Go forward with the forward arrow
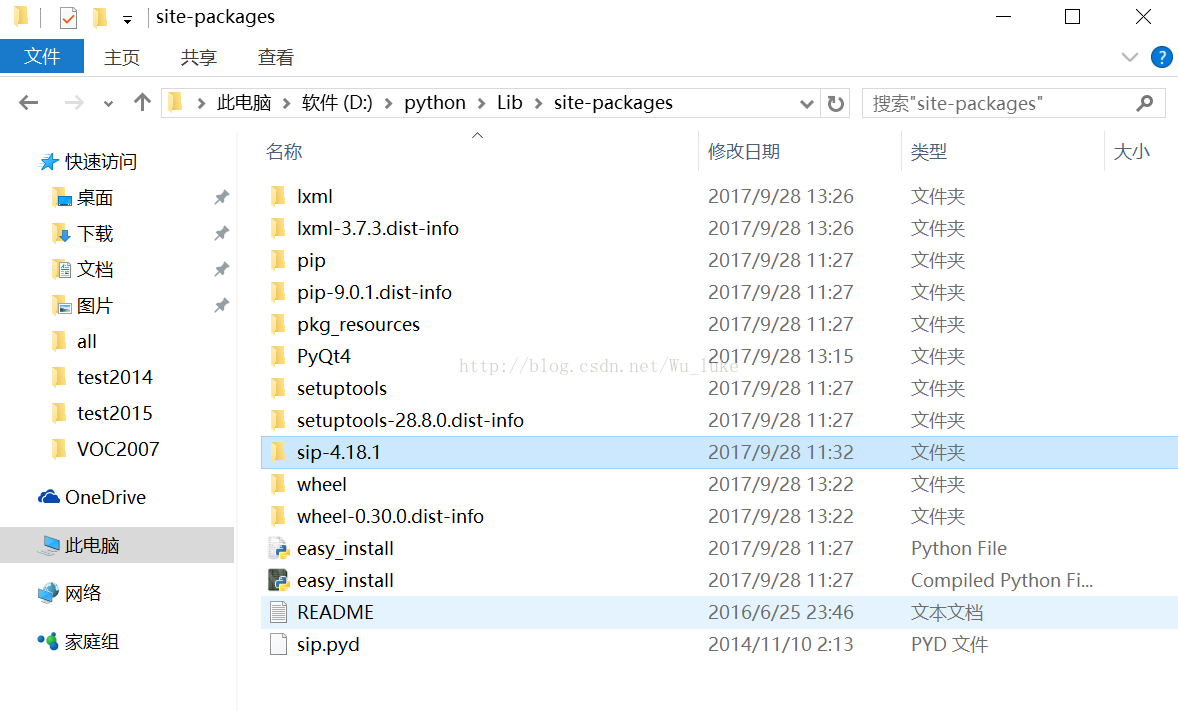 pos(74,103)
